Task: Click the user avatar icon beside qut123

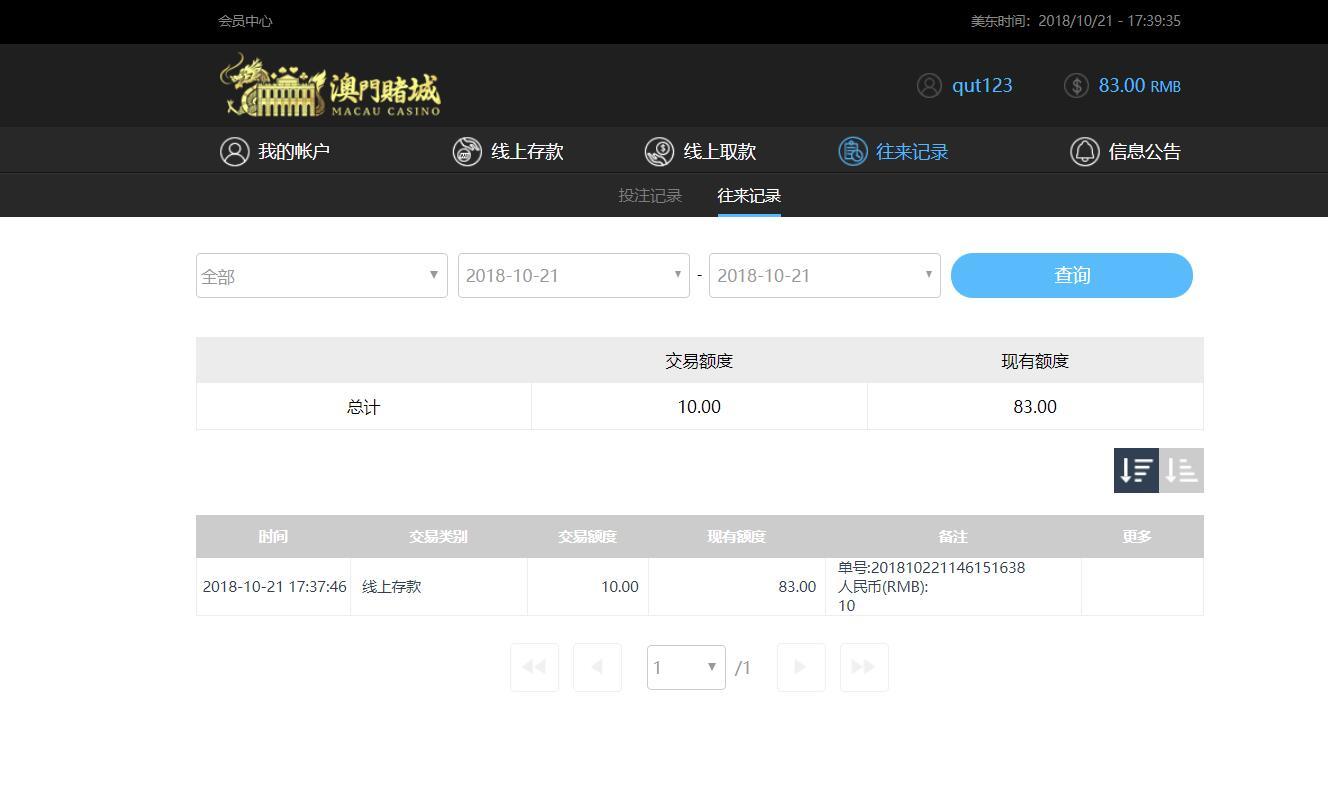Action: [929, 86]
